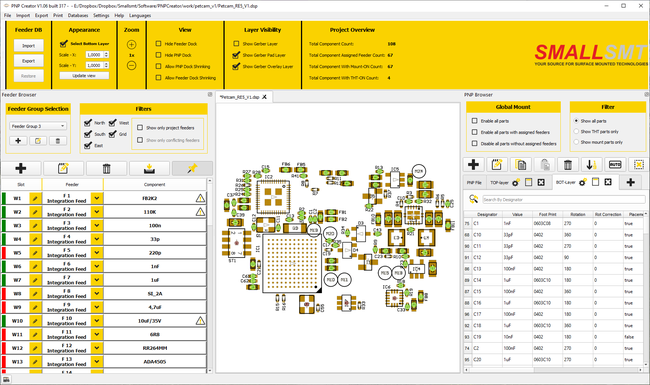Click the Update view button
The width and height of the screenshot is (650, 385).
84,76
